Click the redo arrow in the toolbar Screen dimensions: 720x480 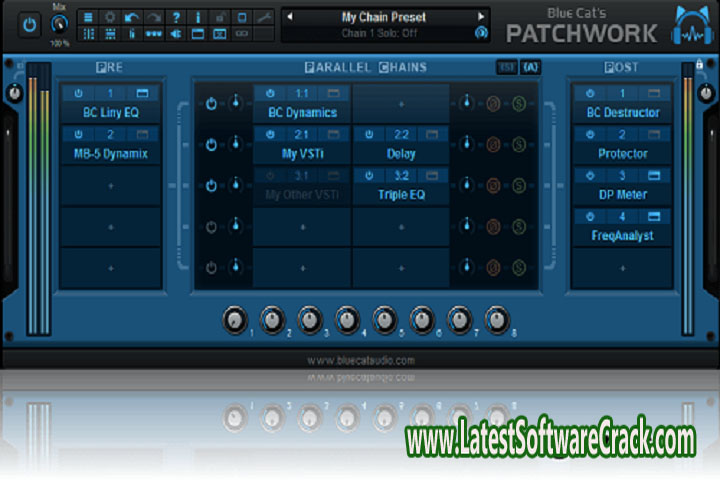[153, 17]
